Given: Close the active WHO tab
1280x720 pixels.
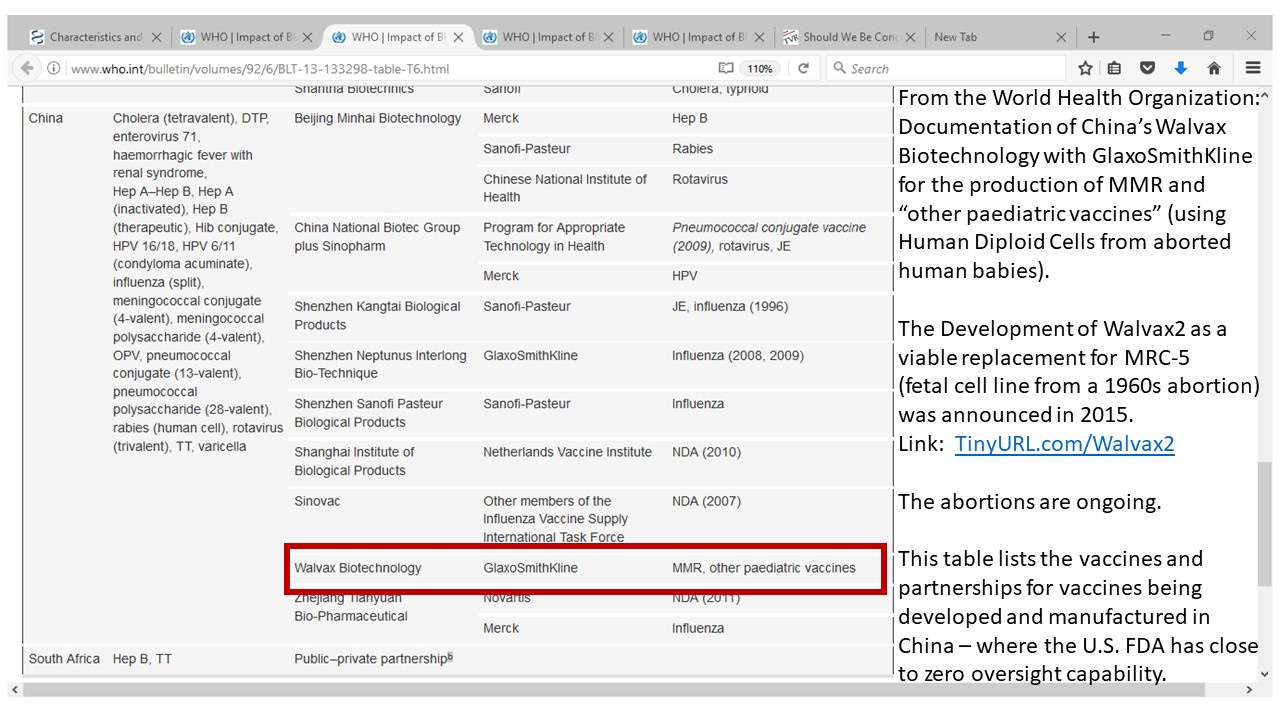Looking at the screenshot, I should tap(458, 37).
